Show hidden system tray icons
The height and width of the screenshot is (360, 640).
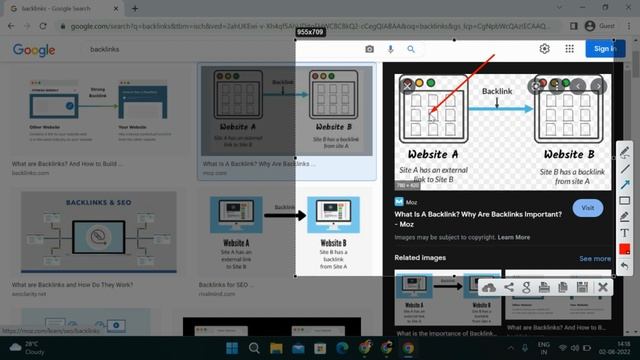(511, 348)
